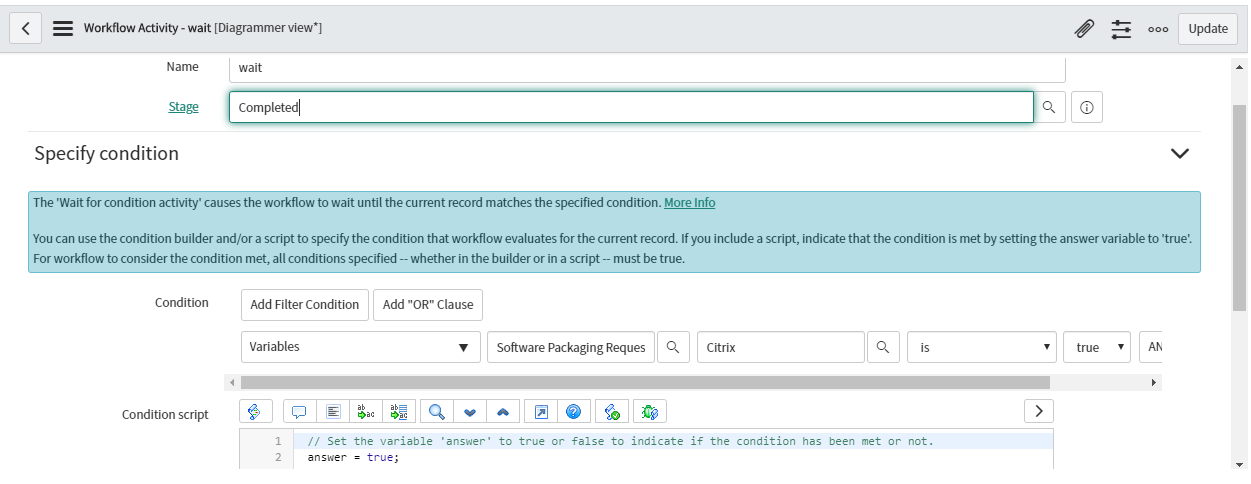Toggle the syntax editor icon
This screenshot has height=484, width=1251.
point(254,411)
